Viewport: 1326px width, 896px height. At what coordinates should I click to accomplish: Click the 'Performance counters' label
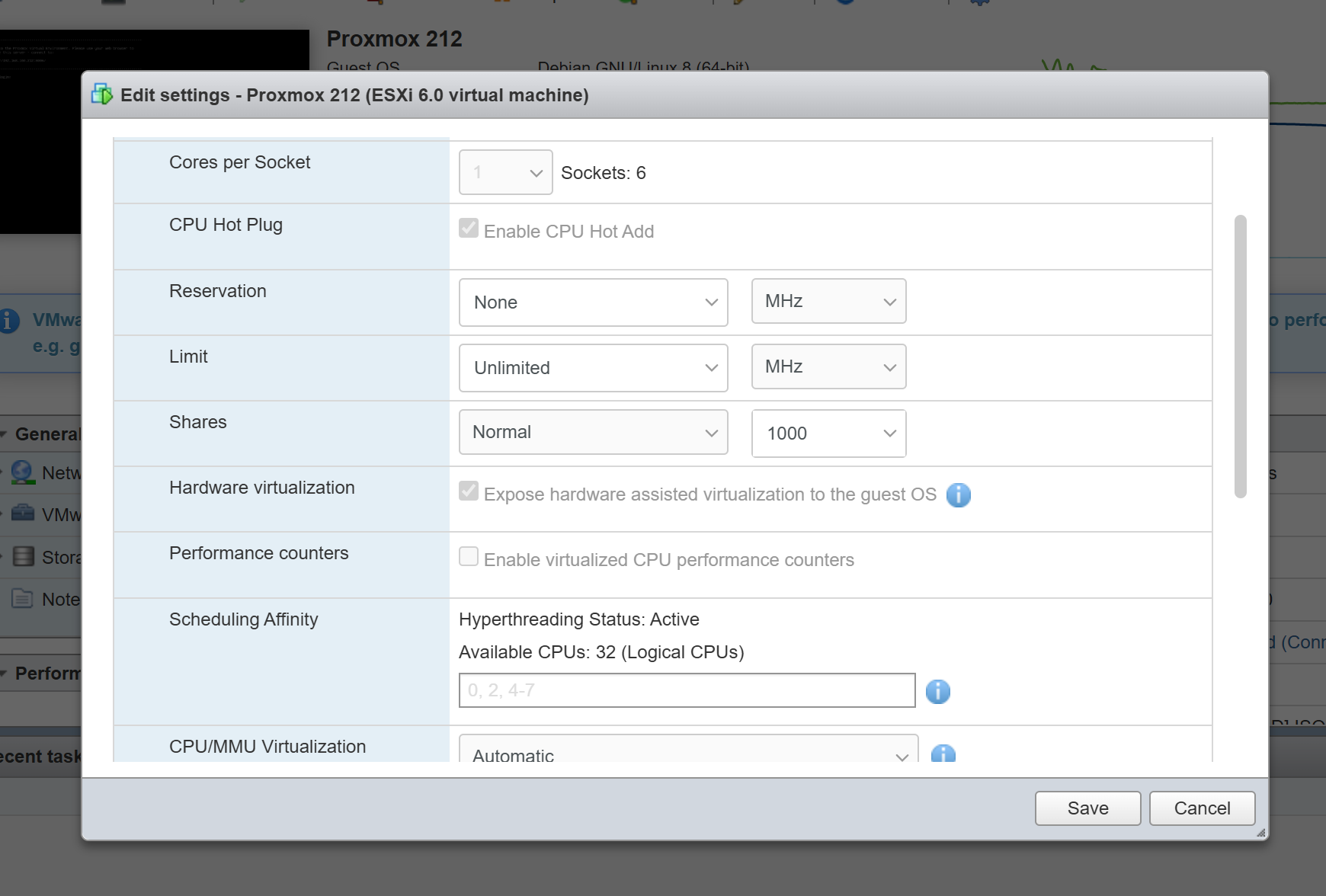(x=259, y=553)
